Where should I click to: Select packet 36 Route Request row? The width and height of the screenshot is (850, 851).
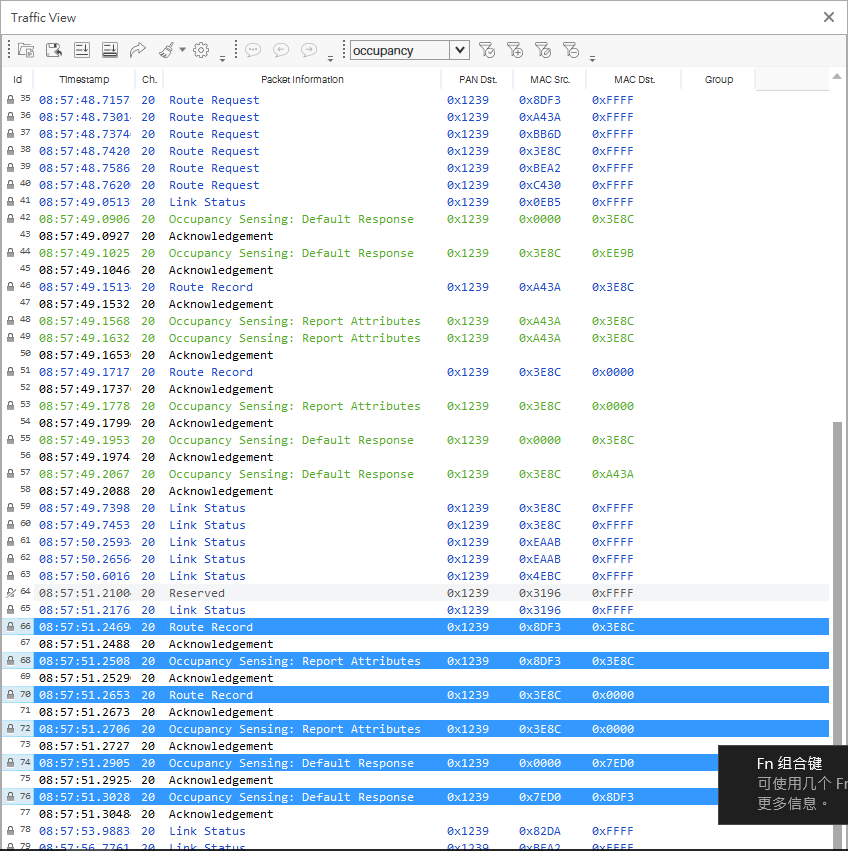[415, 117]
